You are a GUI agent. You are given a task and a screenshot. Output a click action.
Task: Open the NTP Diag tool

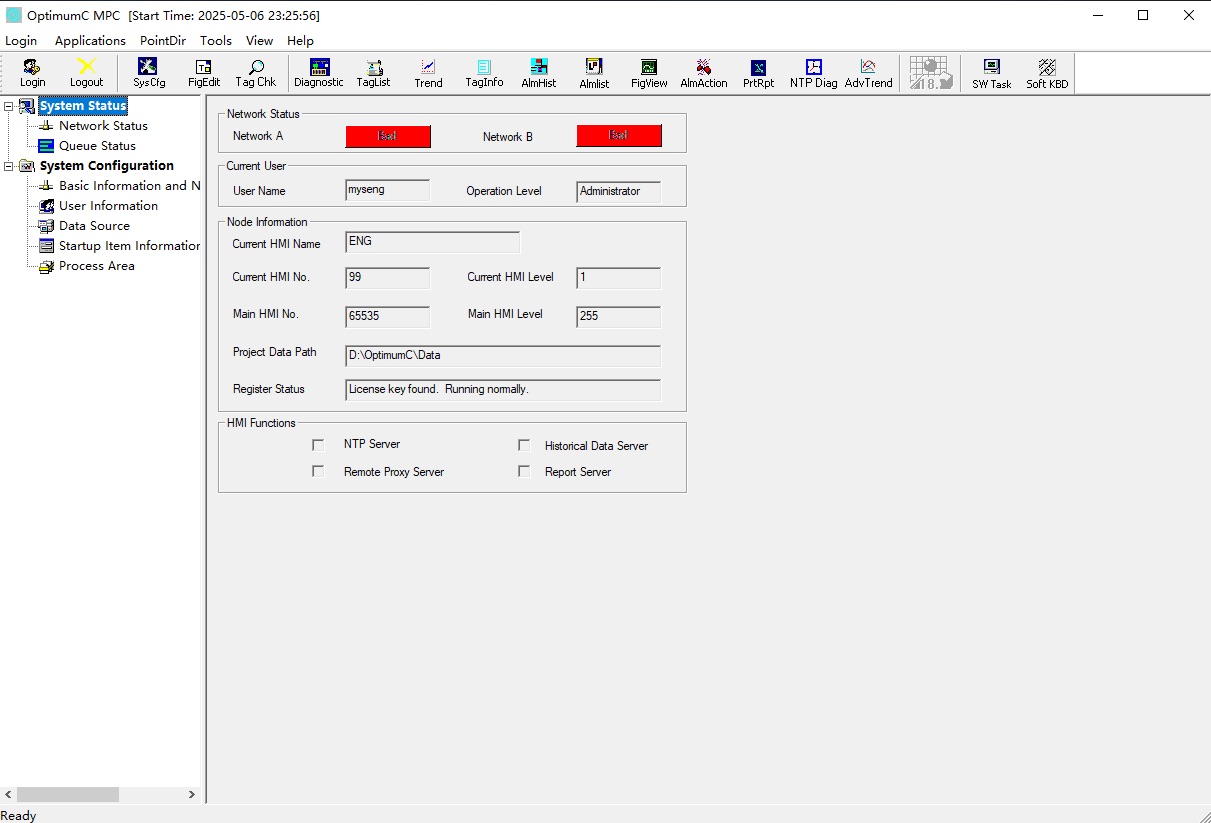coord(814,73)
